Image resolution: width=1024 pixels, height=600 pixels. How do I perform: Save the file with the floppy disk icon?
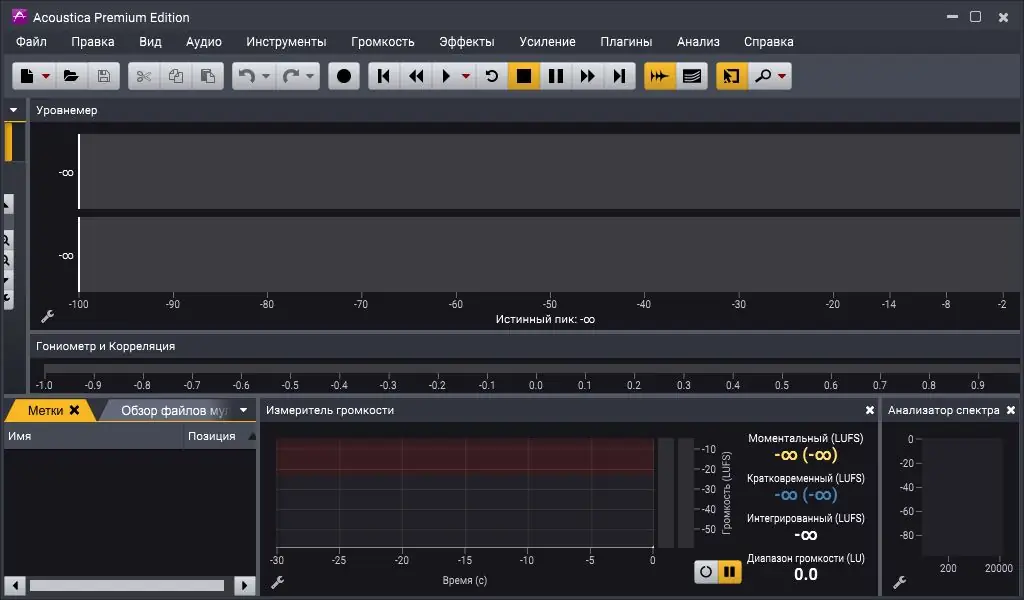103,76
